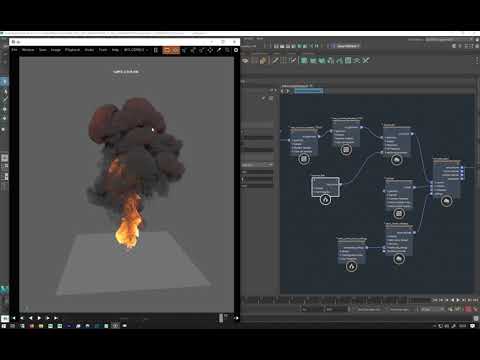The height and width of the screenshot is (360, 480).
Task: Open the Image menu in the viewer window
Action: click(56, 50)
